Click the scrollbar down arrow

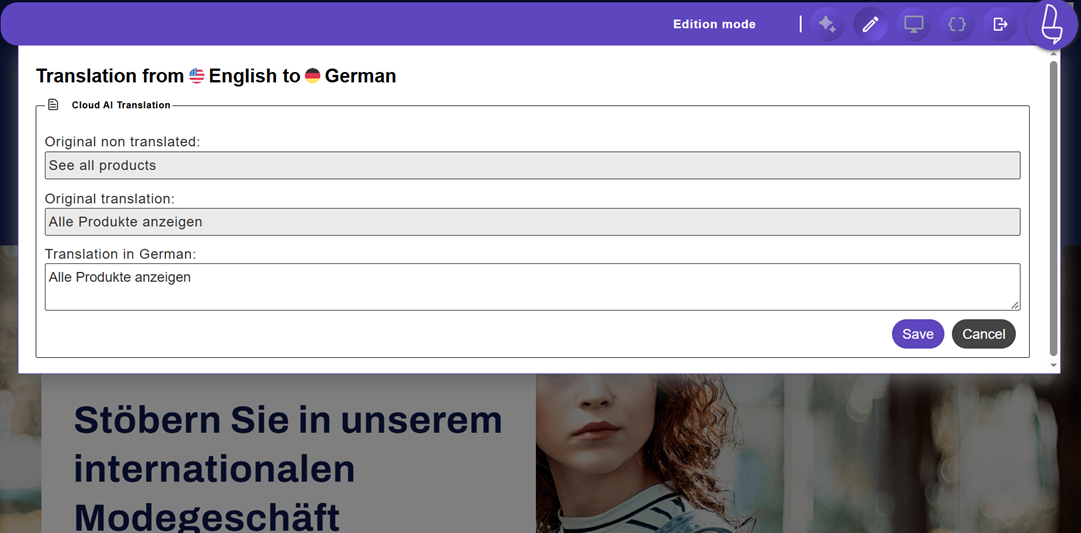pyautogui.click(x=1053, y=365)
